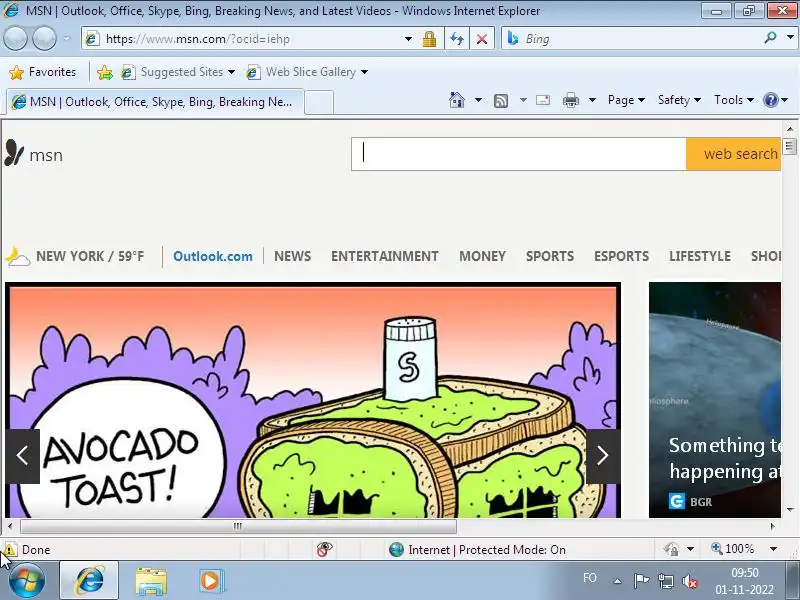Screen dimensions: 800x600
Task: Click the Stop loading red X icon
Action: click(x=482, y=39)
